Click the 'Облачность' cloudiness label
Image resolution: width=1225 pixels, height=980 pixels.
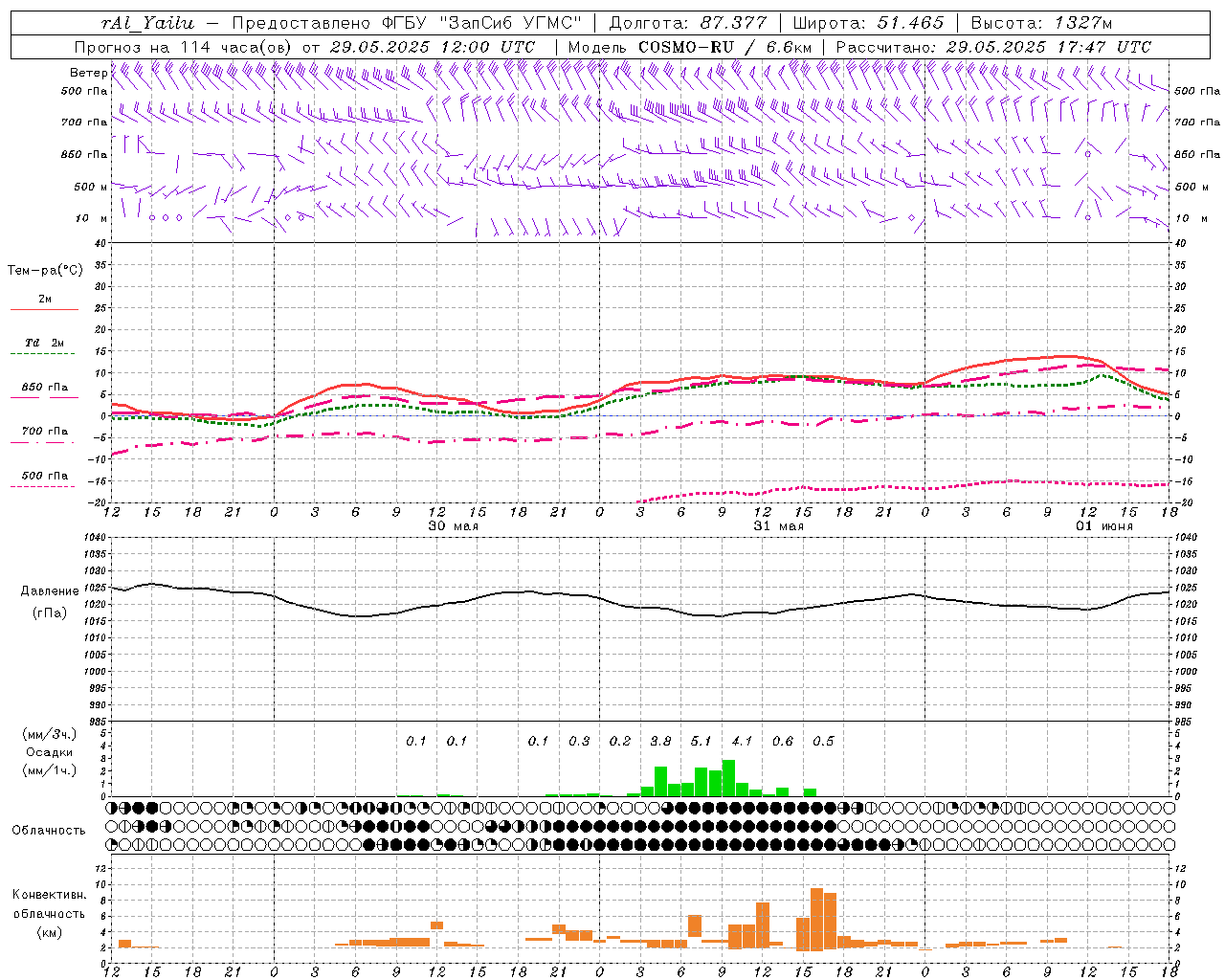pos(49,831)
